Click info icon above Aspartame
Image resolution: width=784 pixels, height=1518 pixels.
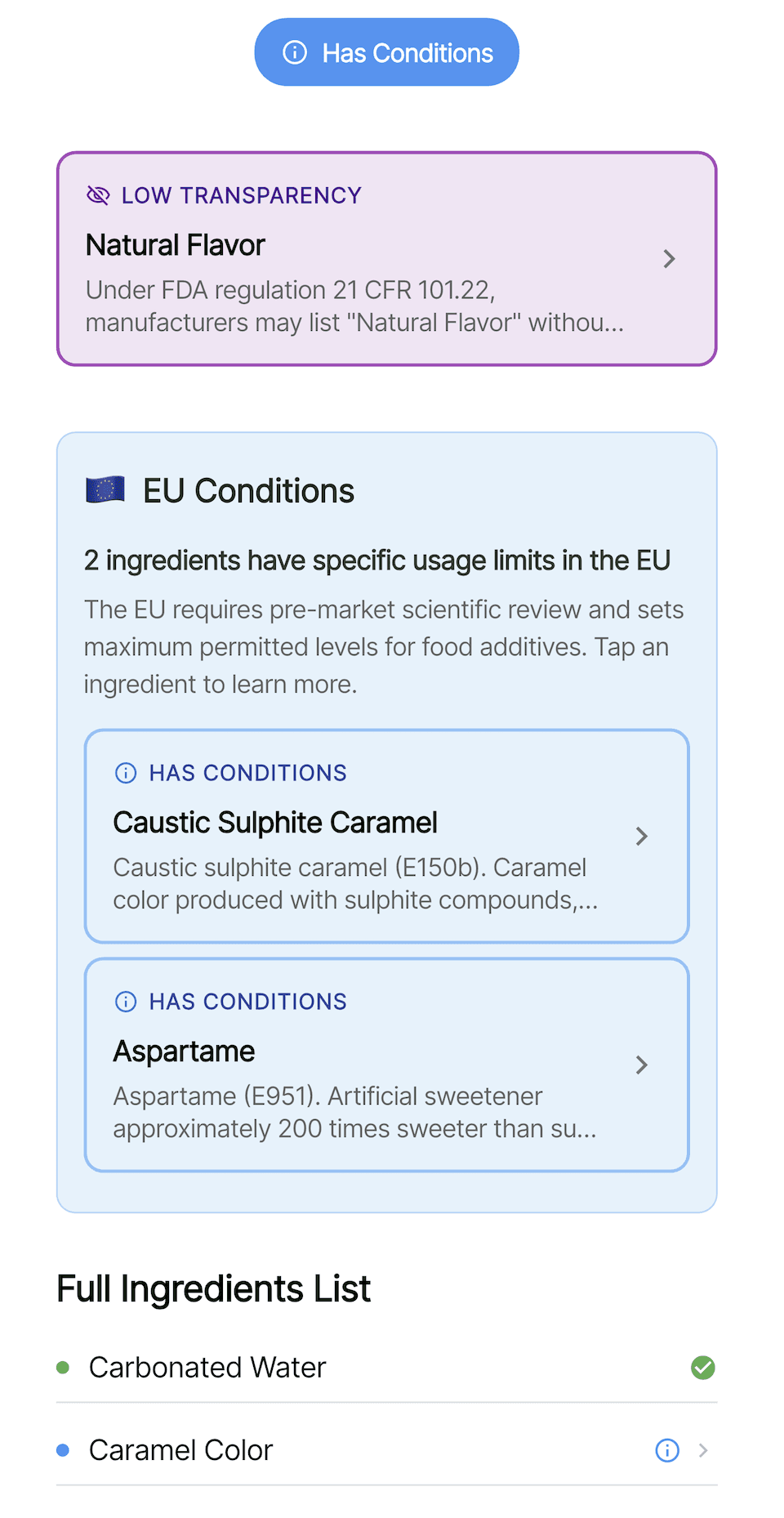pos(126,1002)
